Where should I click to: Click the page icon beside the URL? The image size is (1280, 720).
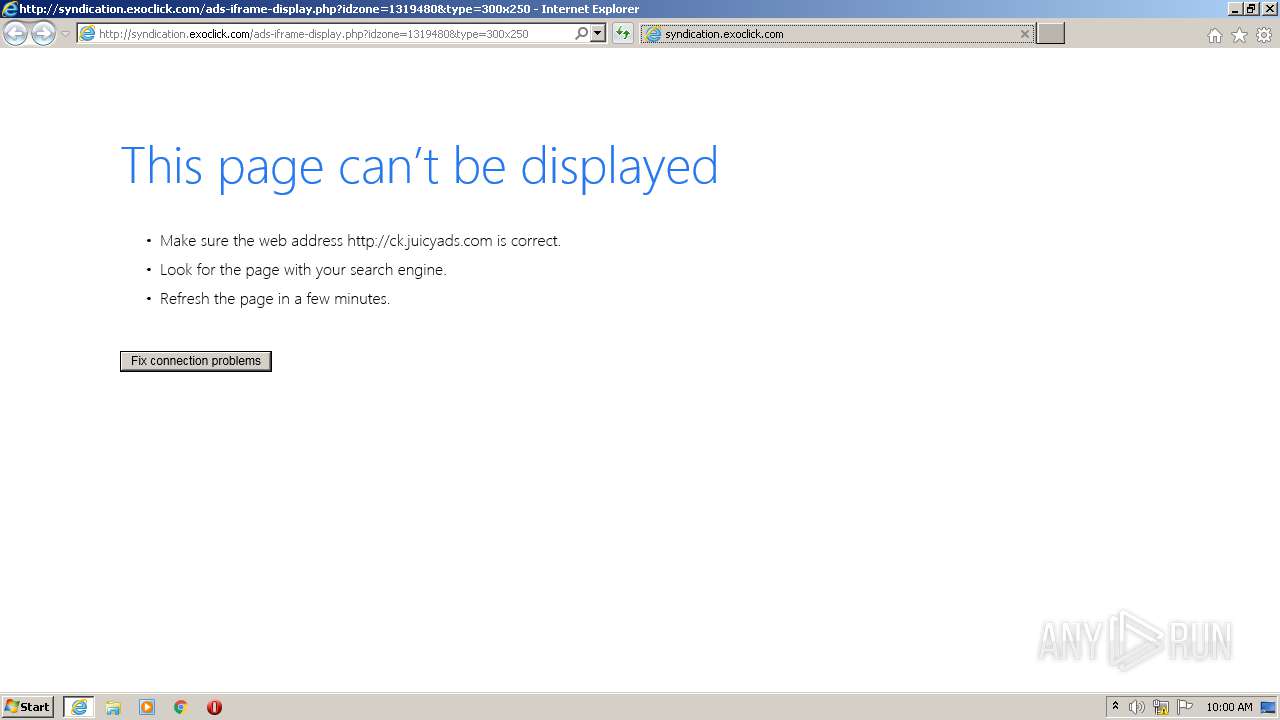pyautogui.click(x=88, y=34)
